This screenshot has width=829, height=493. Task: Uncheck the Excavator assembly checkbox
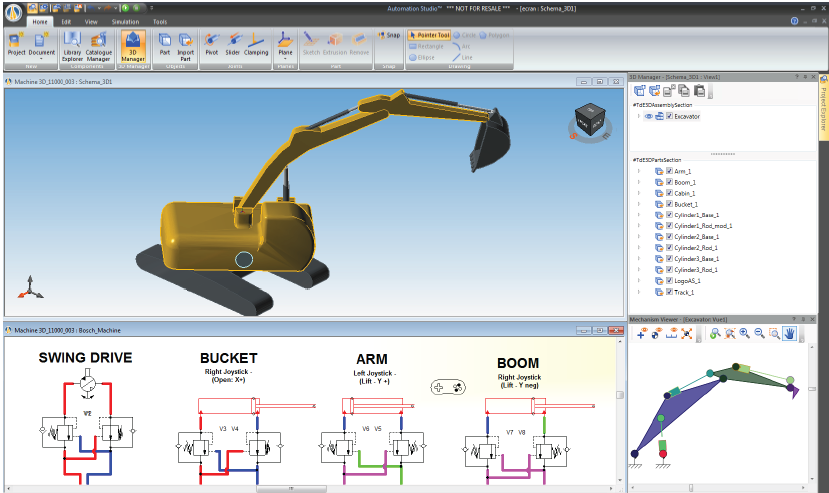[669, 116]
